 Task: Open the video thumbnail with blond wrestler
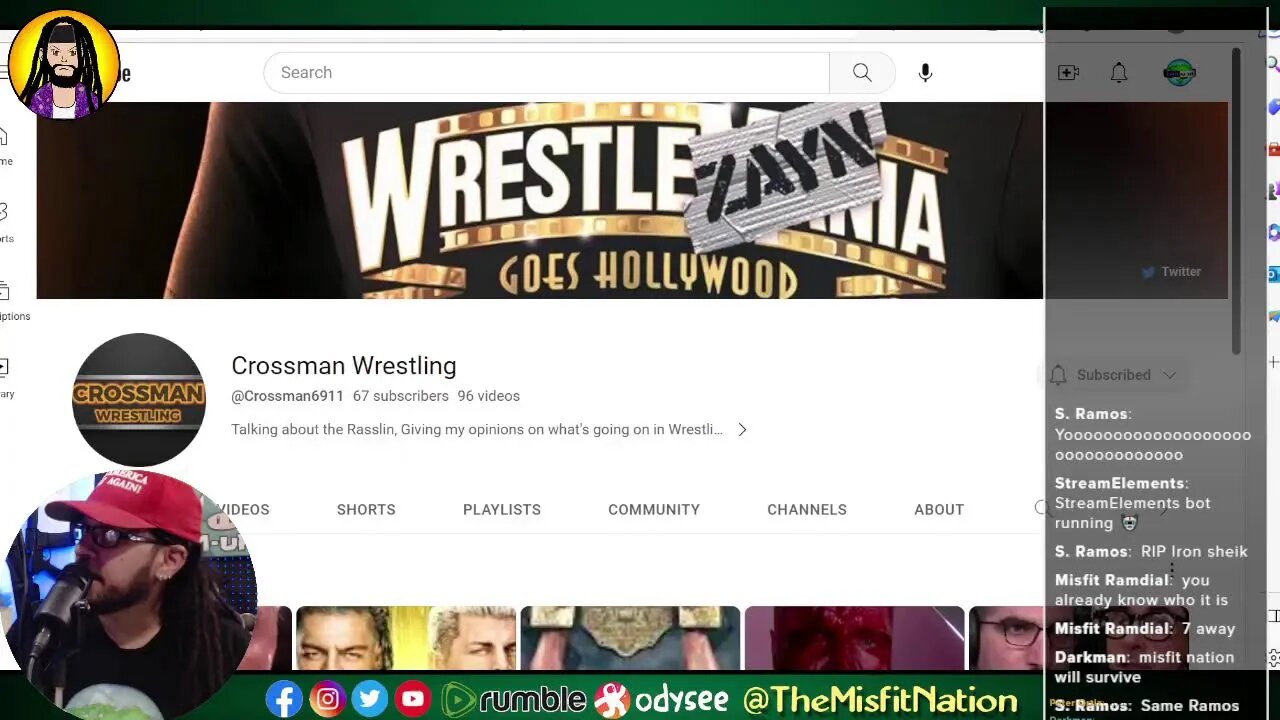[406, 638]
